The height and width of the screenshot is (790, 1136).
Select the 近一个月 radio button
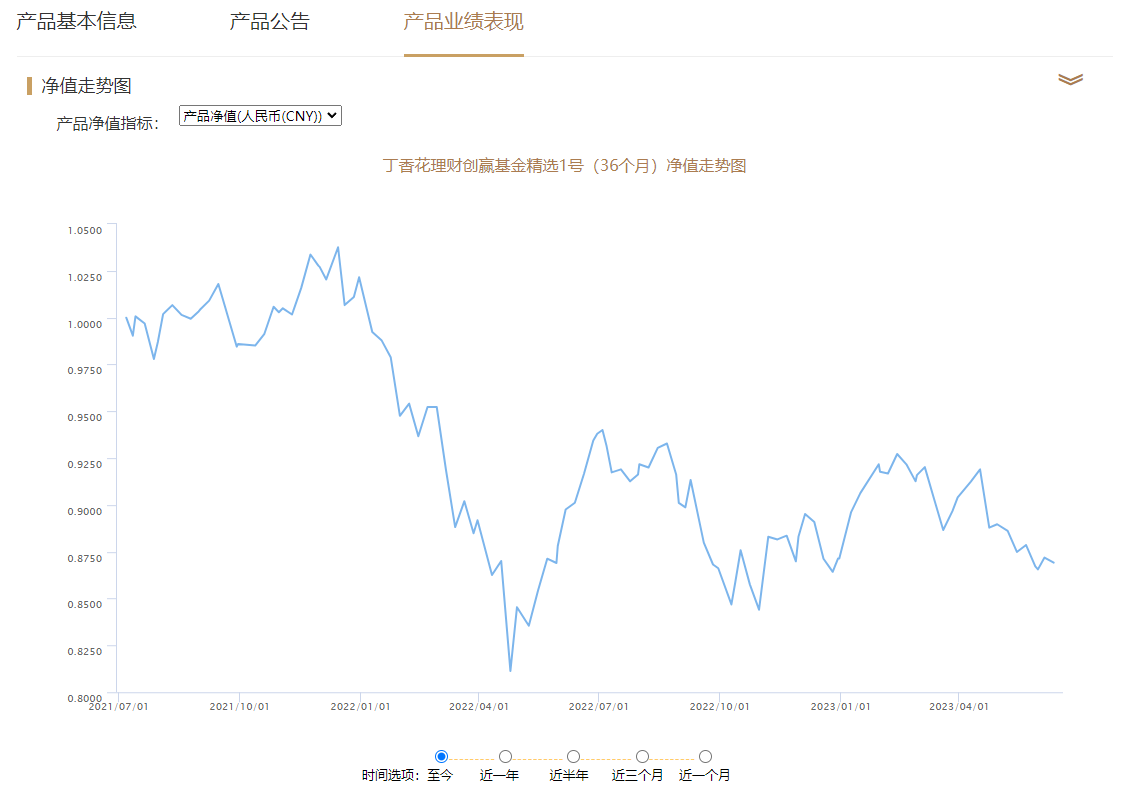coord(705,757)
